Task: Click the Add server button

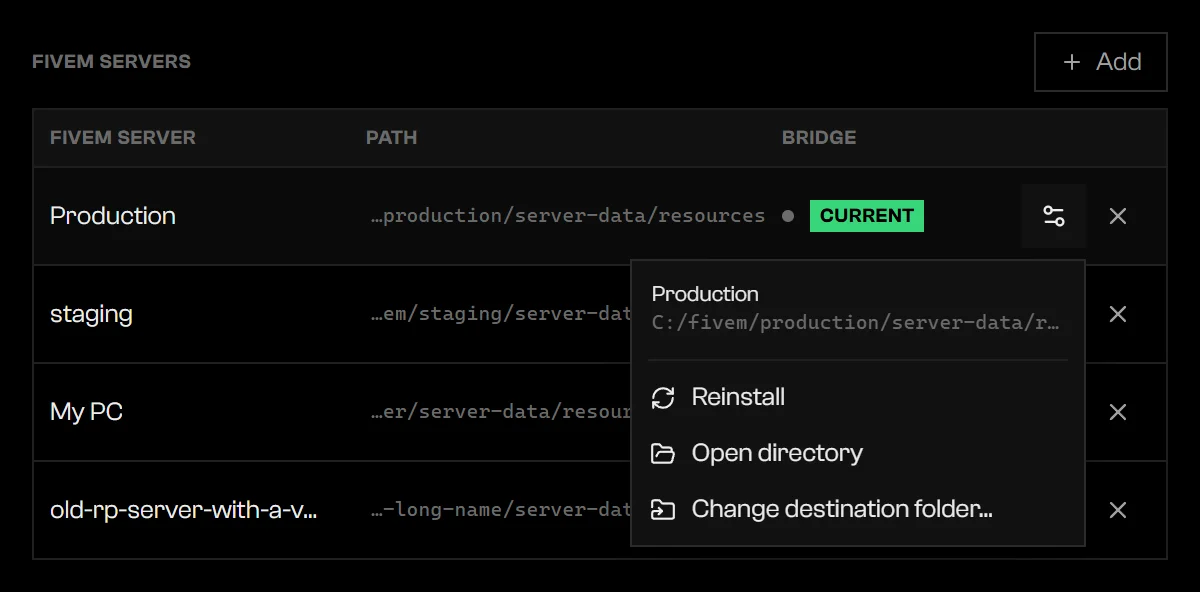Action: (x=1101, y=62)
